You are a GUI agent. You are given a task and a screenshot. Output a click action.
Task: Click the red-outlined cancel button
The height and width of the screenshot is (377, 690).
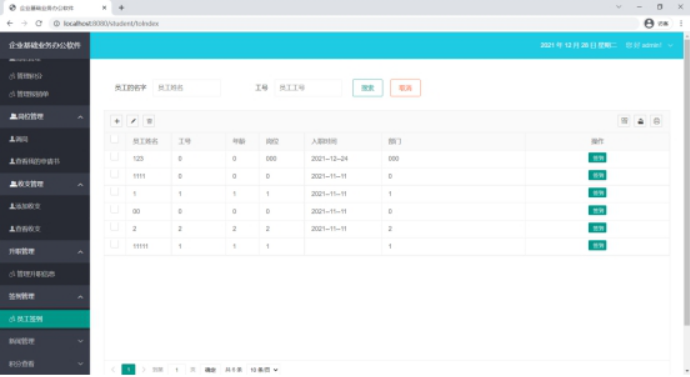[405, 88]
